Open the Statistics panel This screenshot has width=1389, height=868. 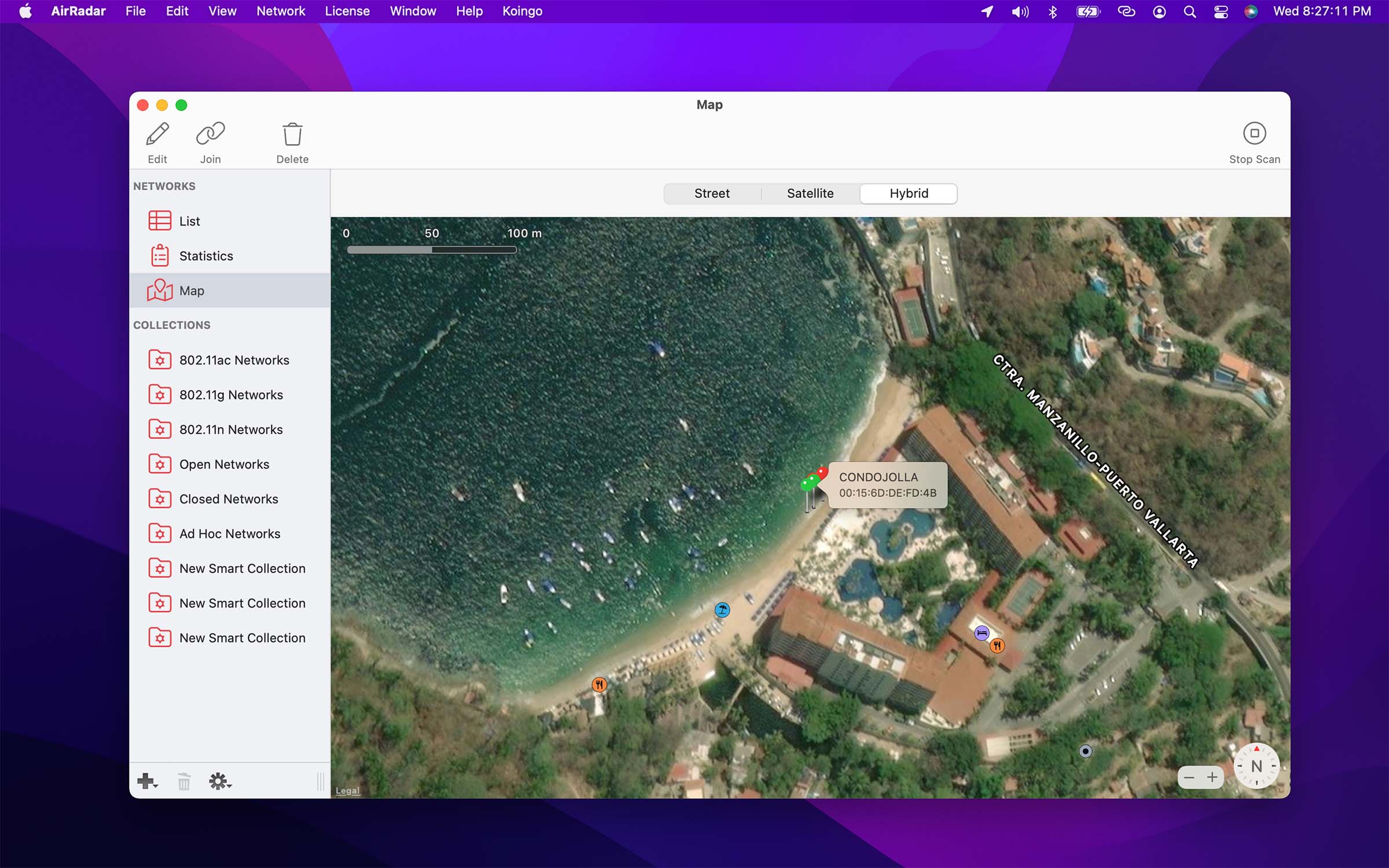click(x=205, y=255)
